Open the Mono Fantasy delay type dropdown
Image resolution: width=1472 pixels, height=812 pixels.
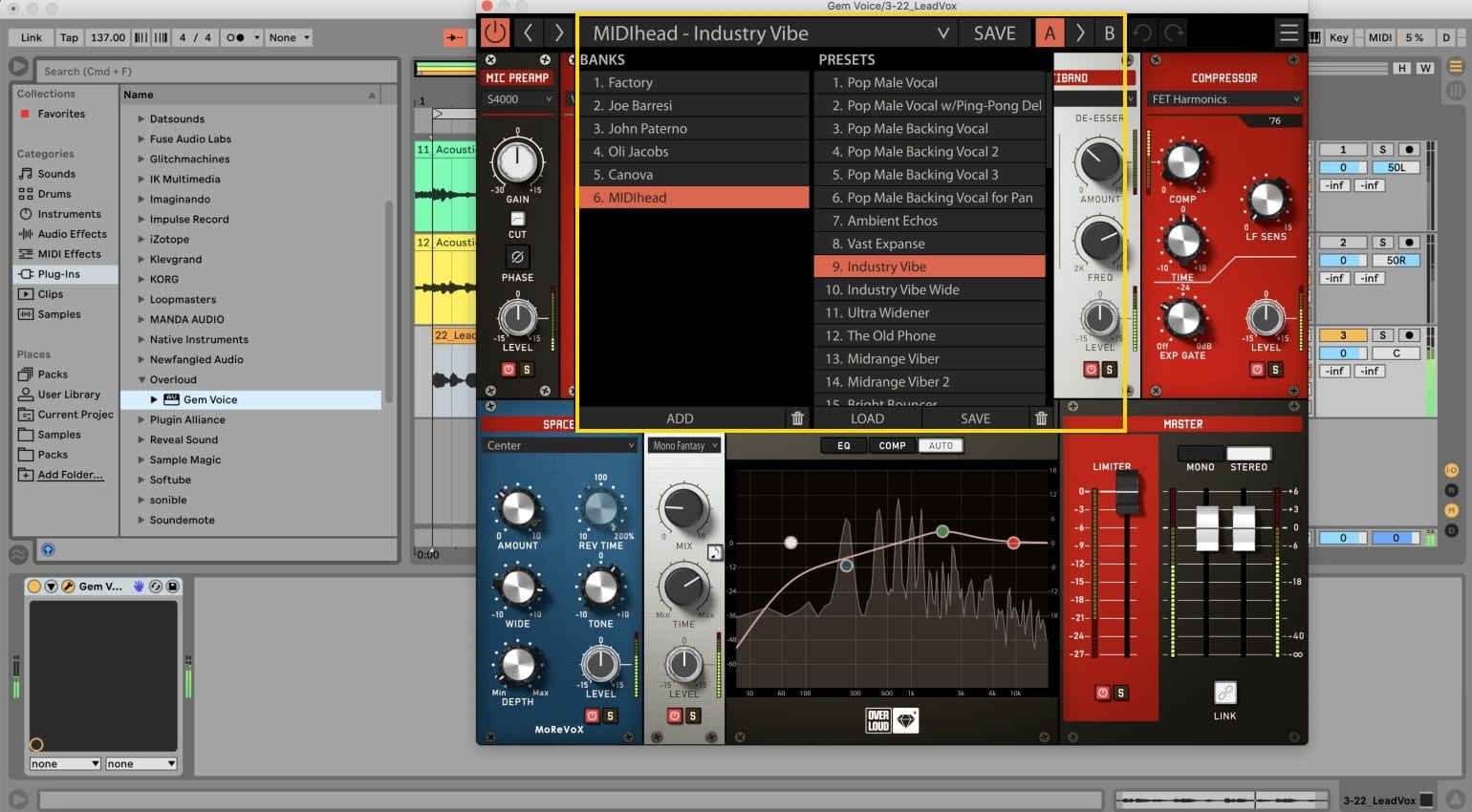coord(684,445)
